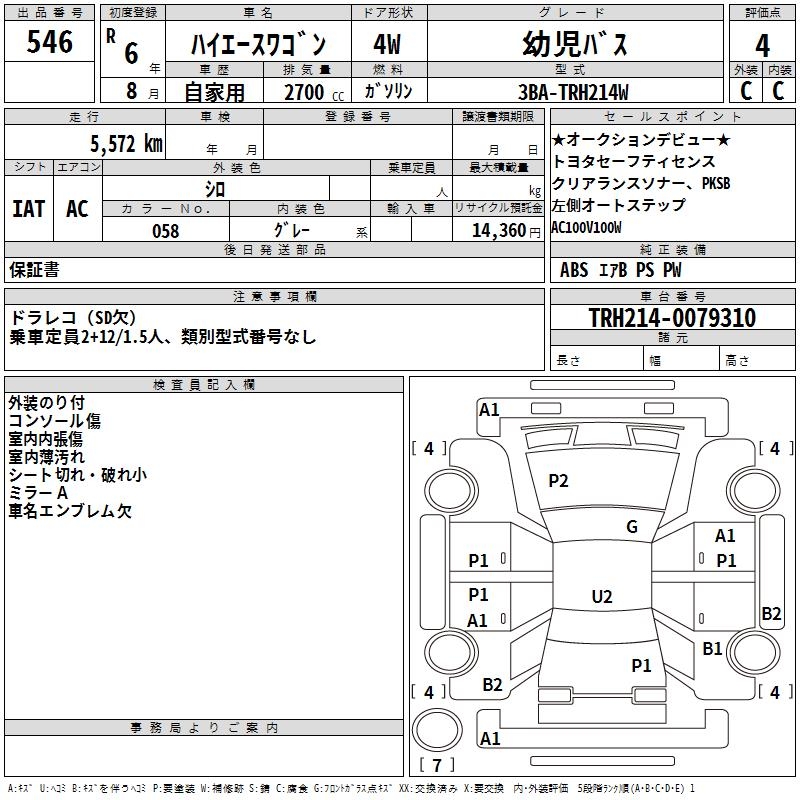The width and height of the screenshot is (800, 800).
Task: Click the chassis number TRH214-0079310
Action: tap(672, 317)
